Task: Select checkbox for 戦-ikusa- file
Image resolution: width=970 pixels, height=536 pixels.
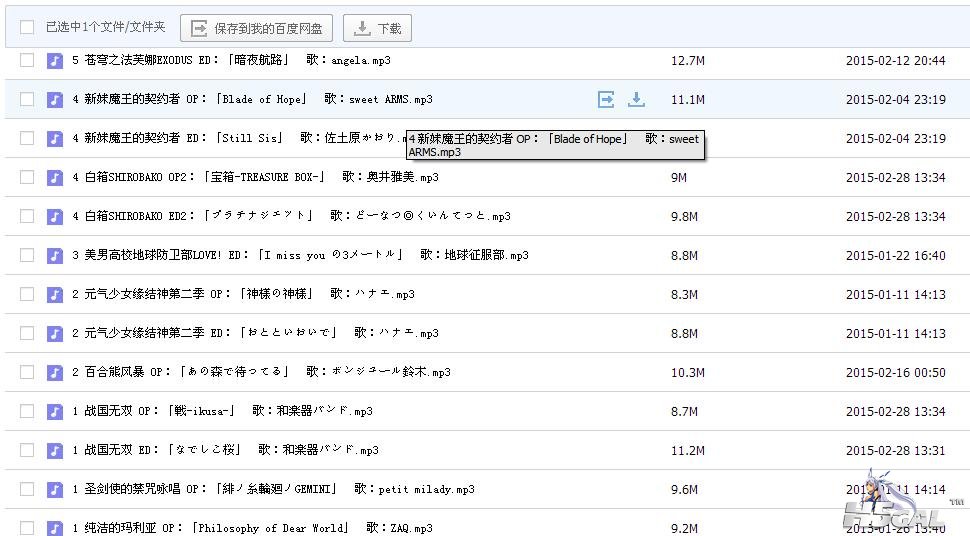Action: point(27,411)
